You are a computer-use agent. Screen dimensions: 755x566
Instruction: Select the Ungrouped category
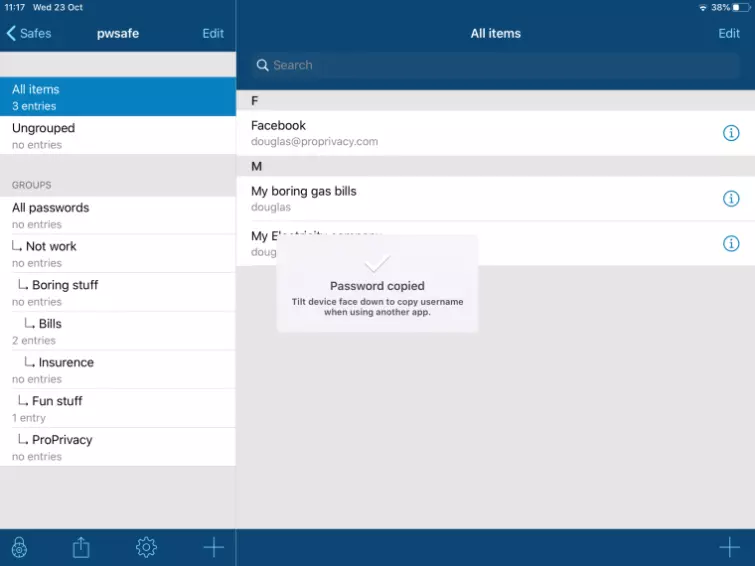(118, 136)
